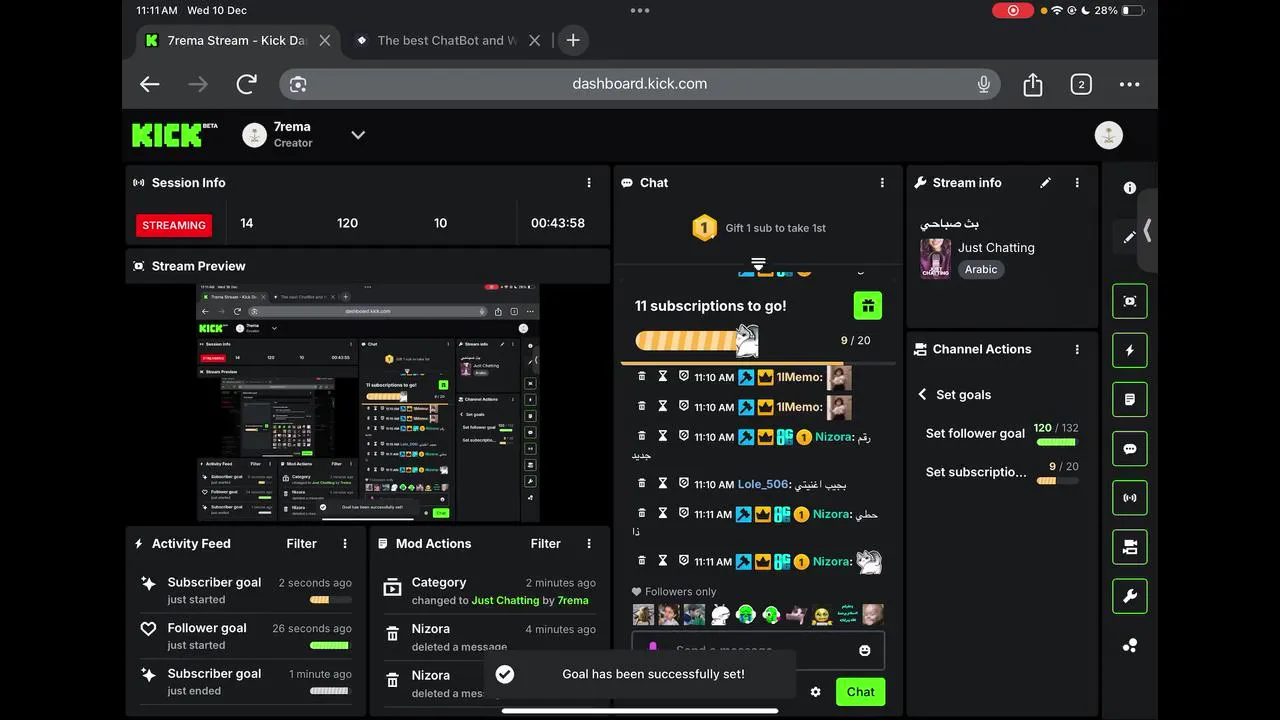Open chat settings gear icon
The height and width of the screenshot is (720, 1280).
point(815,692)
